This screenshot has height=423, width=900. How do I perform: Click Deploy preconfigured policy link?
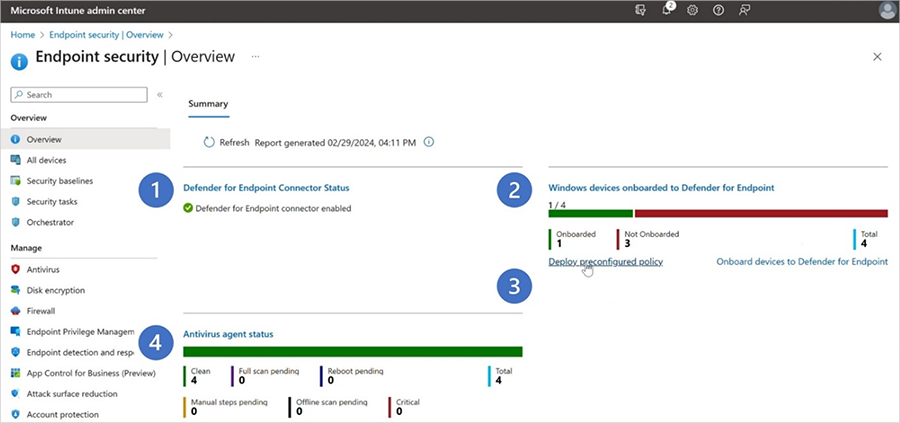coord(605,262)
